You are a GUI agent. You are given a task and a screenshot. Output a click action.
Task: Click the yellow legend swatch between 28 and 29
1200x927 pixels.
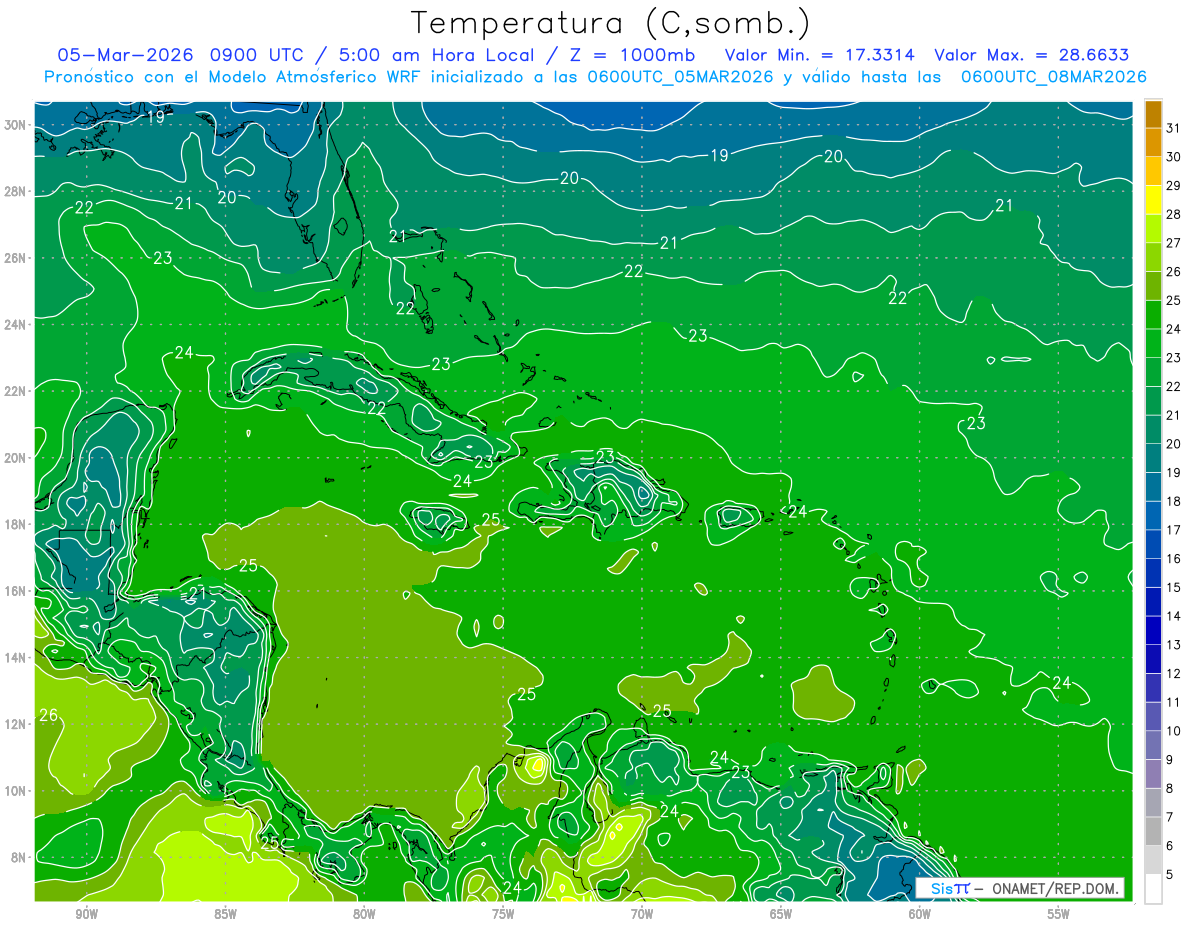[x=1153, y=199]
